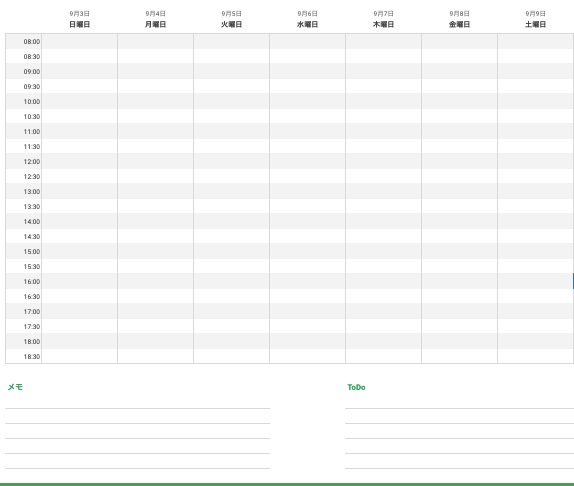574x486 pixels.
Task: Click the ToDo section heading
Action: 356,387
